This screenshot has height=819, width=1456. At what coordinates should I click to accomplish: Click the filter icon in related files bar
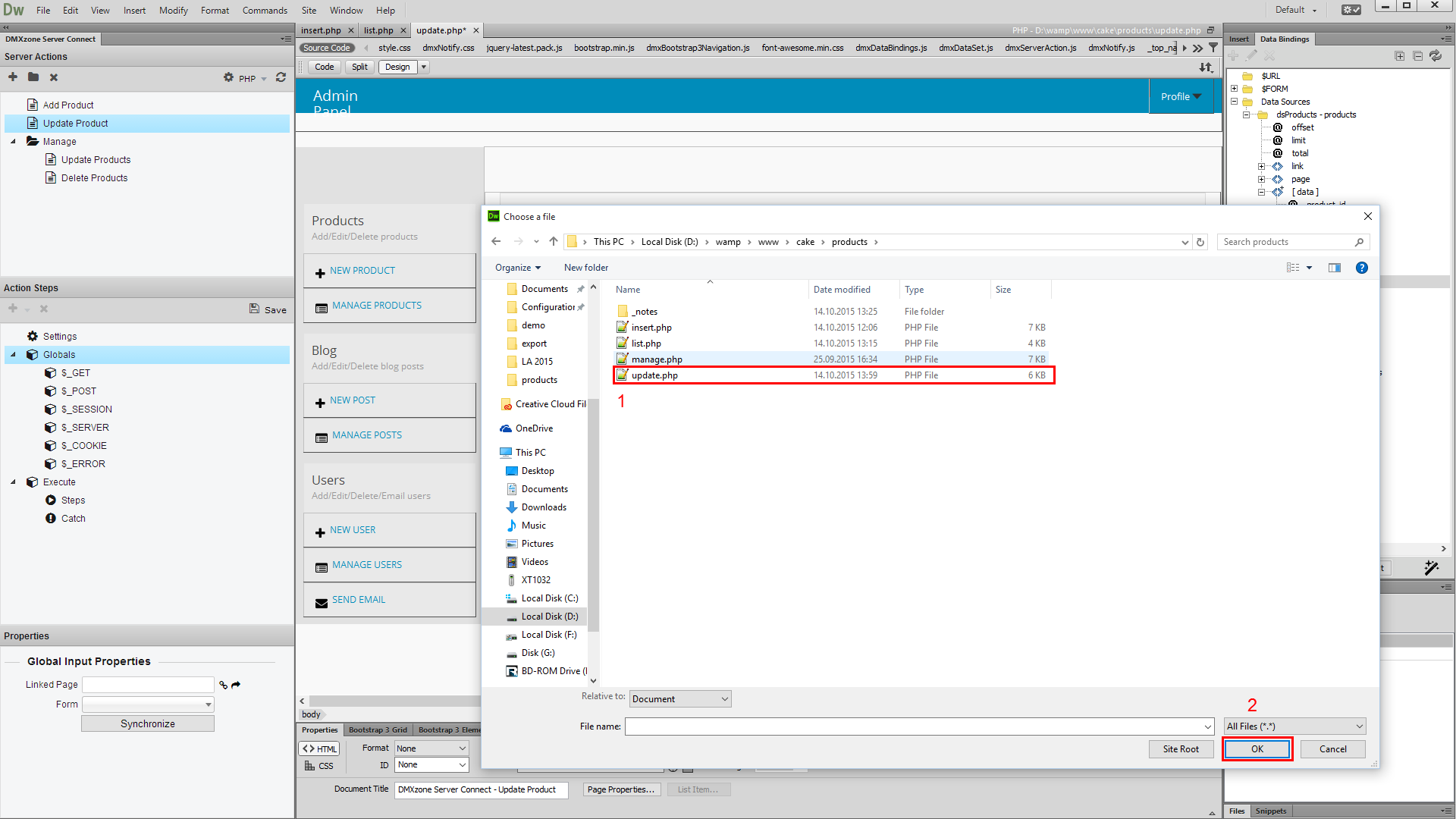tap(1213, 48)
